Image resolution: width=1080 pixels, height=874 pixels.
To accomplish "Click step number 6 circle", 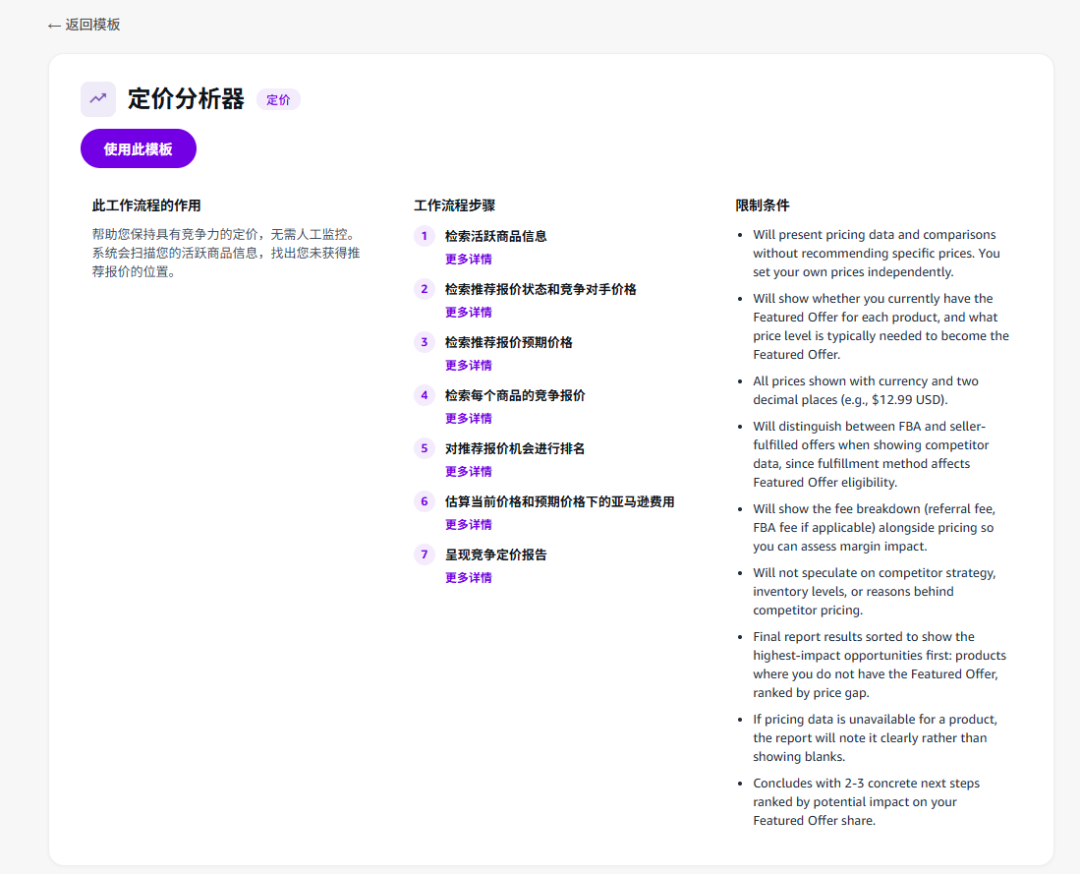I will pos(424,501).
